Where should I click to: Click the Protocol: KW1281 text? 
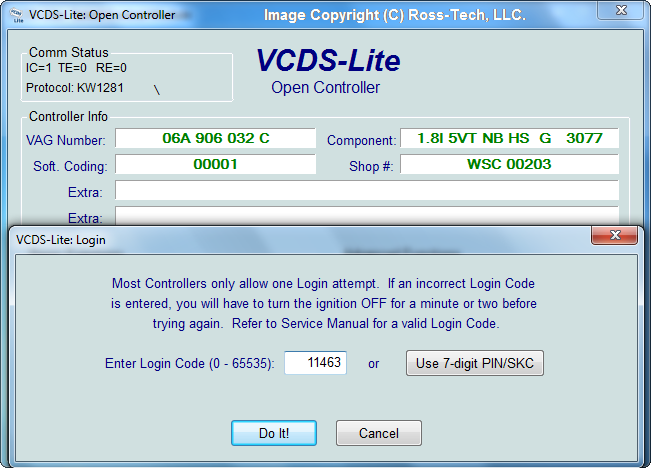click(75, 88)
